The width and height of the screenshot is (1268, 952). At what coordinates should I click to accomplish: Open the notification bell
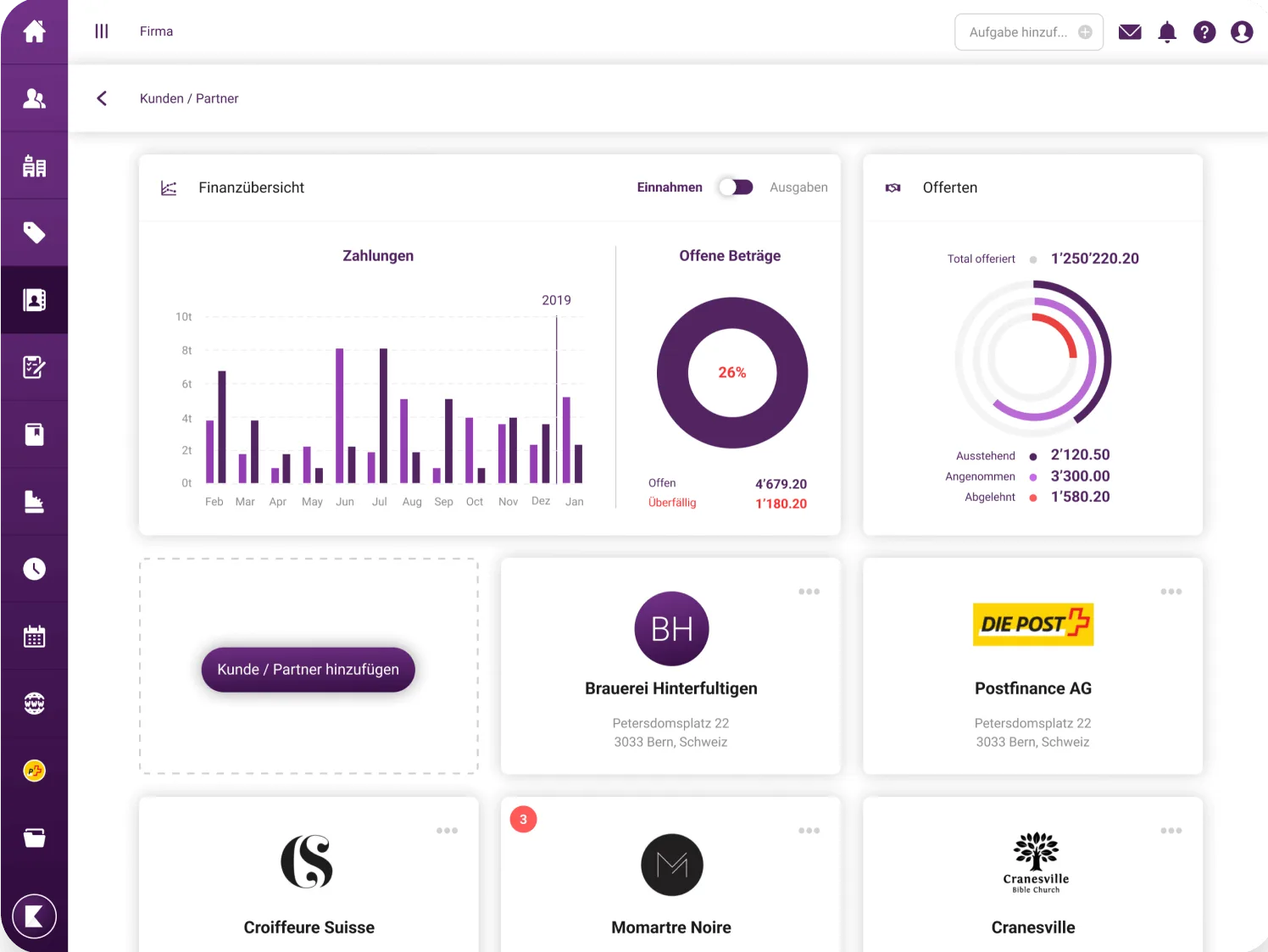[1167, 32]
